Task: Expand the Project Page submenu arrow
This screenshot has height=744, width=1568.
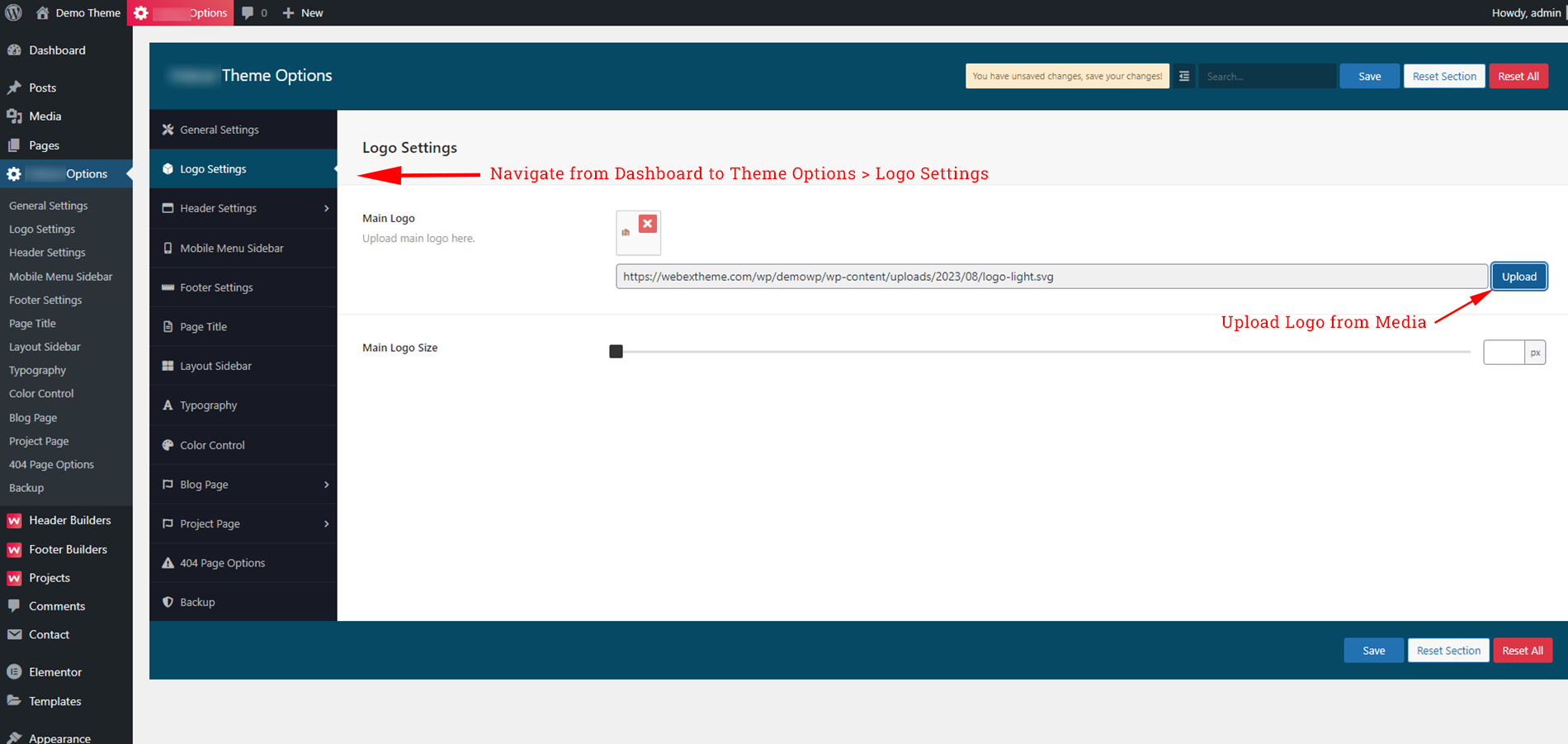Action: [327, 524]
